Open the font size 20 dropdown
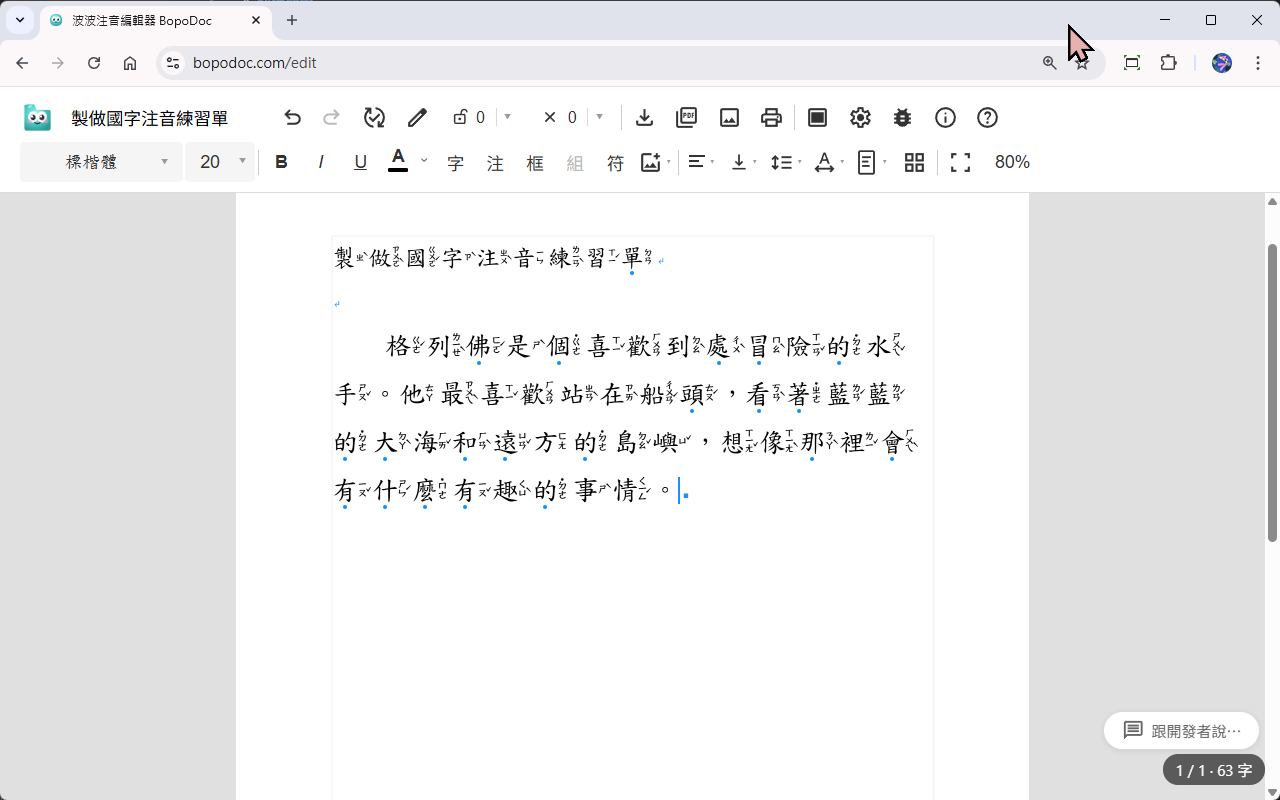1280x800 pixels. pyautogui.click(x=220, y=161)
